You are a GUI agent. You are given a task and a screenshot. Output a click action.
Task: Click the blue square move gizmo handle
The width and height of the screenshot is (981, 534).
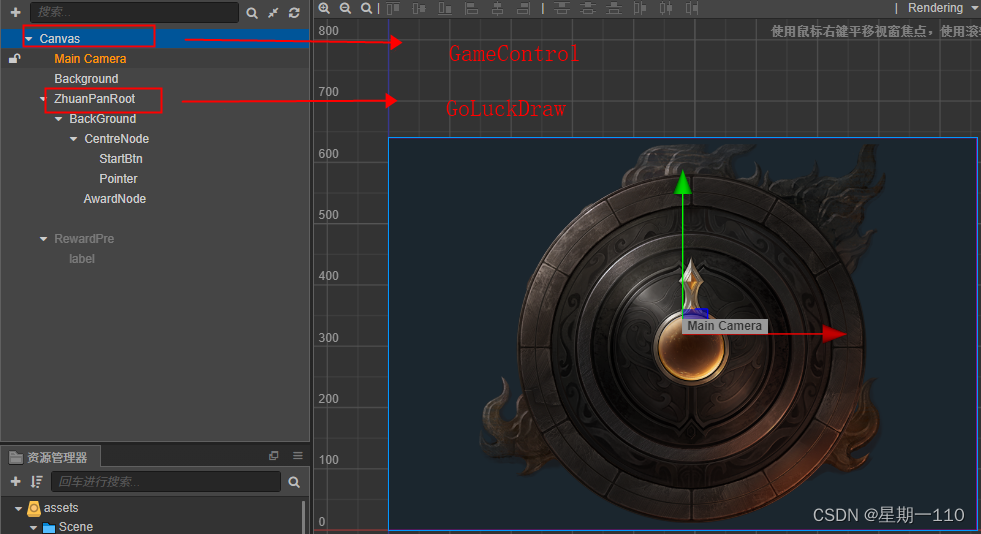point(696,314)
